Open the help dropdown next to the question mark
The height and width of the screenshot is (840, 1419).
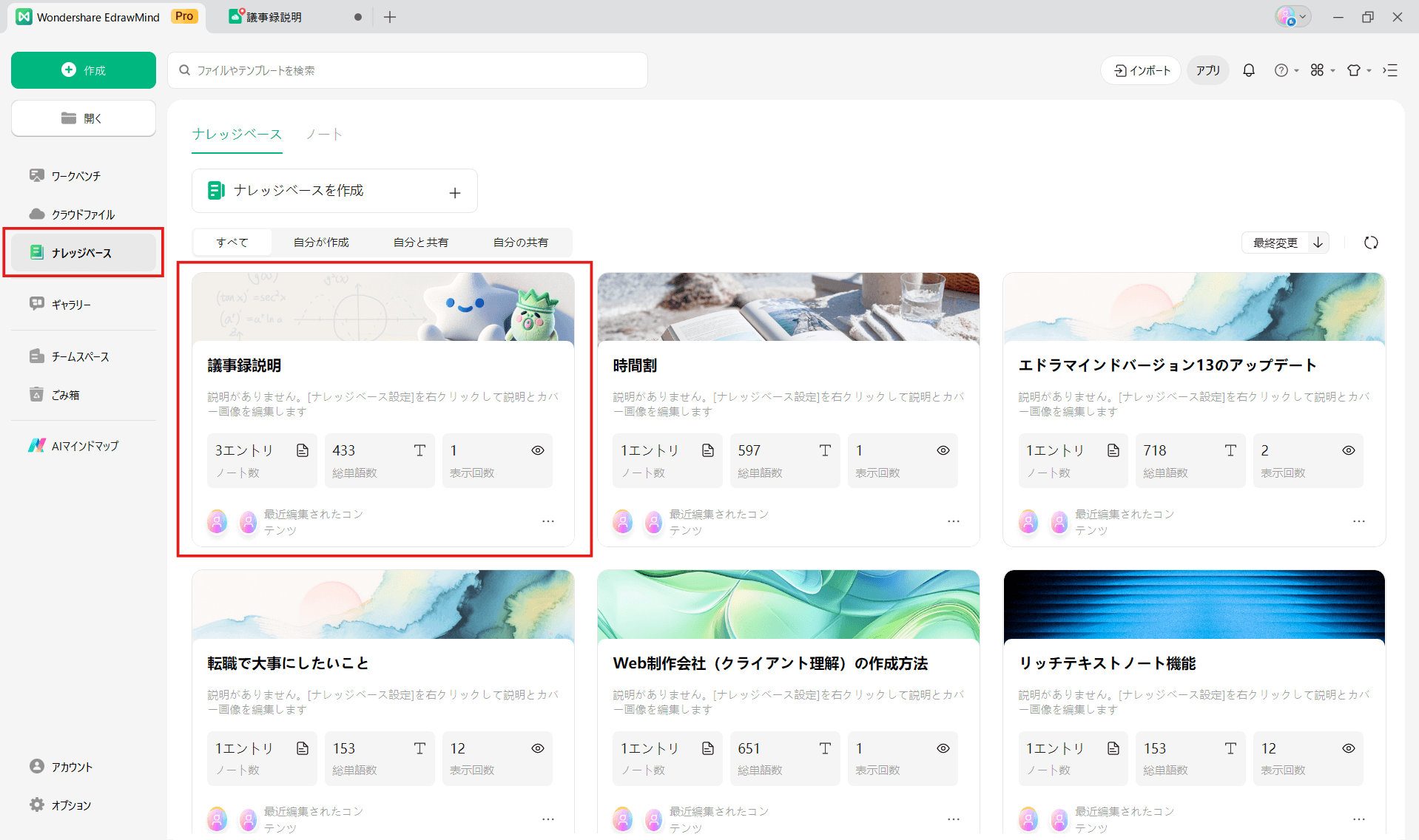coord(1286,70)
